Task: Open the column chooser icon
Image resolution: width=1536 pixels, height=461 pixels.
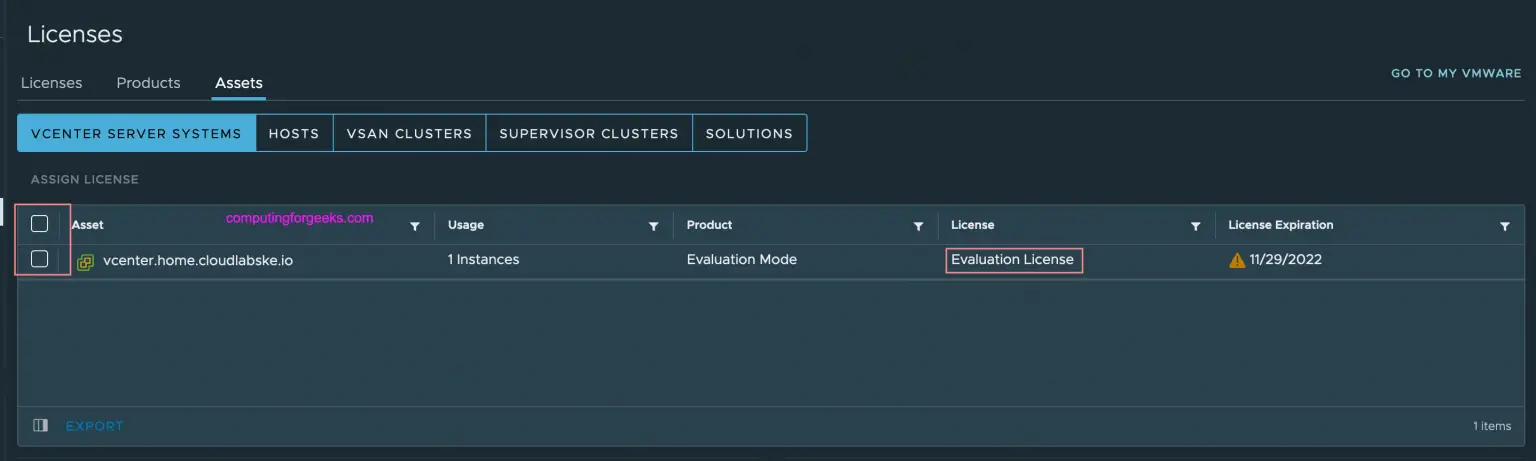Action: [x=40, y=426]
